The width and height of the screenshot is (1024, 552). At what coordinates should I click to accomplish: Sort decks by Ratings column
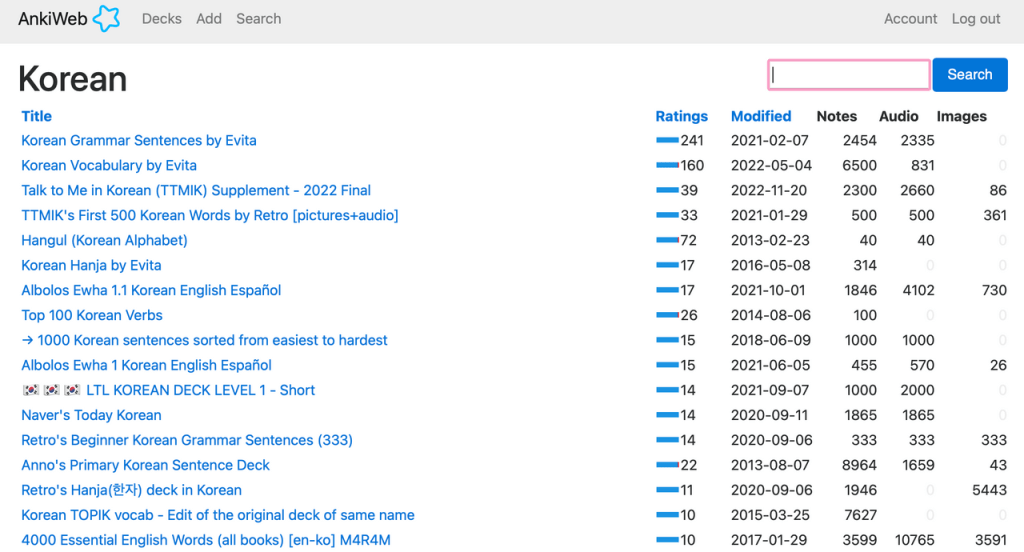(681, 116)
